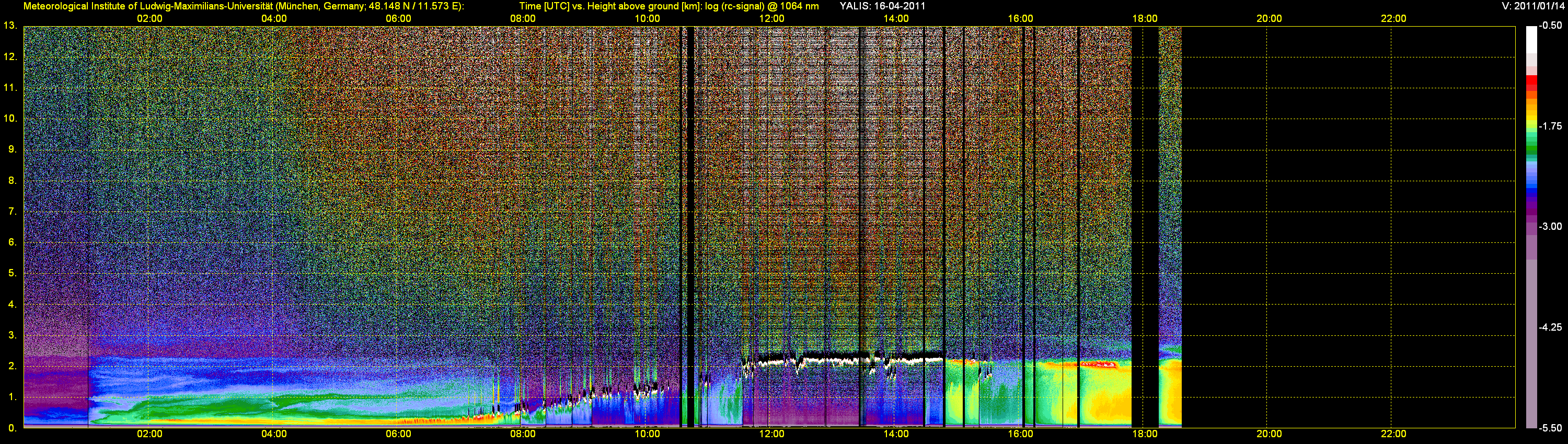The image size is (1568, 444).
Task: Click the 12:00 time label on the top axis
Action: 771,19
